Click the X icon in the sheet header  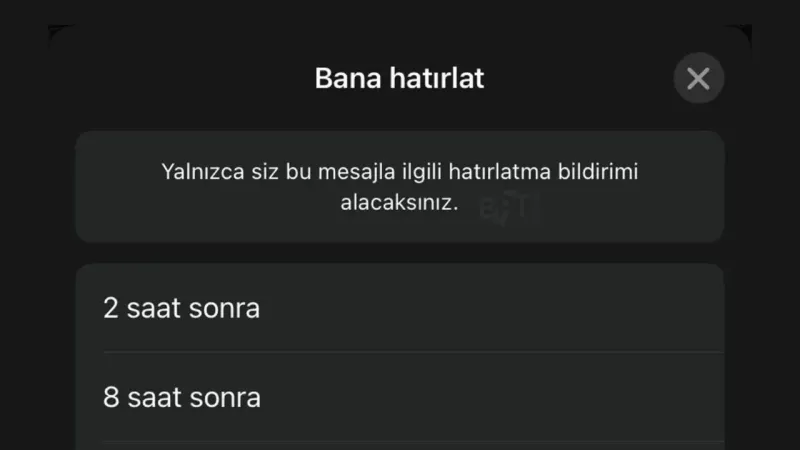click(698, 78)
